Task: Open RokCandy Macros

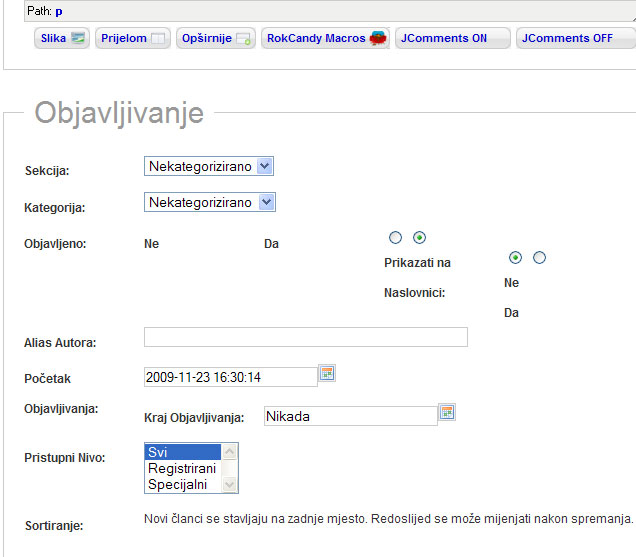Action: click(325, 38)
